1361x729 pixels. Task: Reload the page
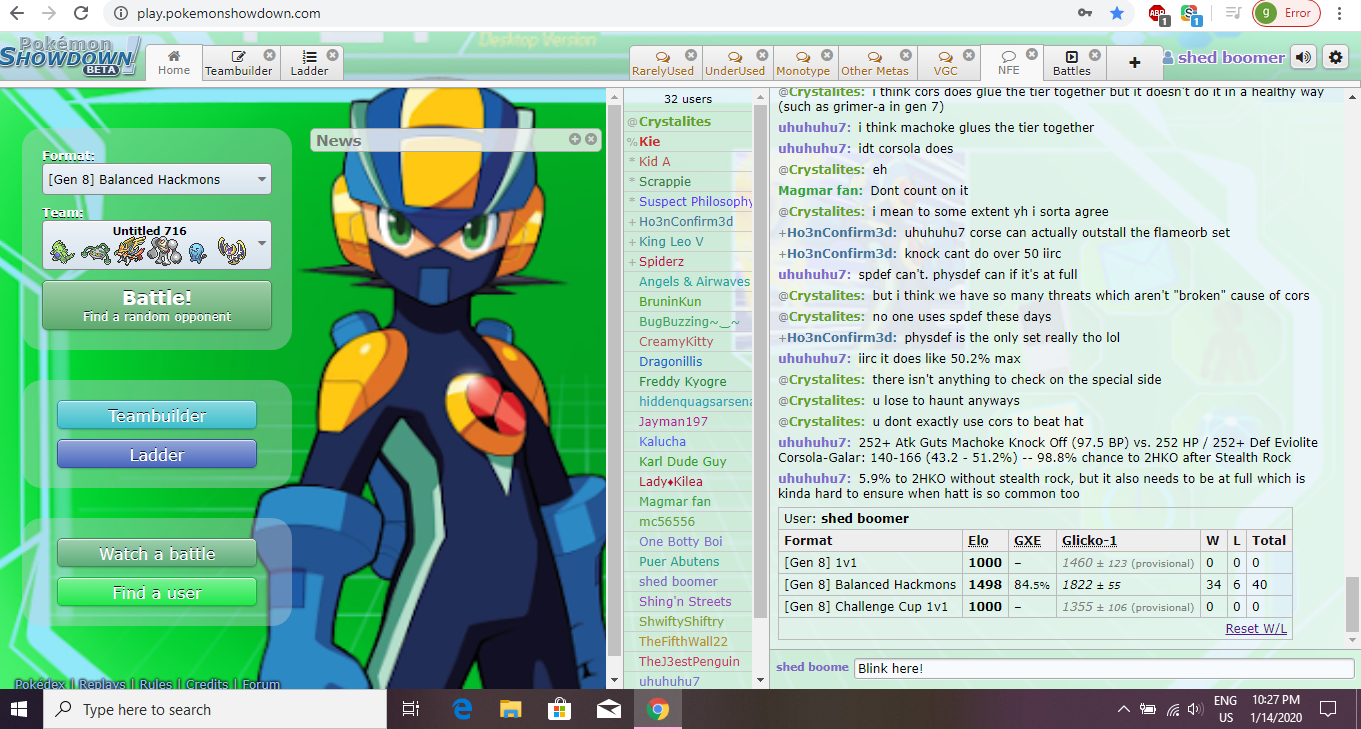click(83, 13)
